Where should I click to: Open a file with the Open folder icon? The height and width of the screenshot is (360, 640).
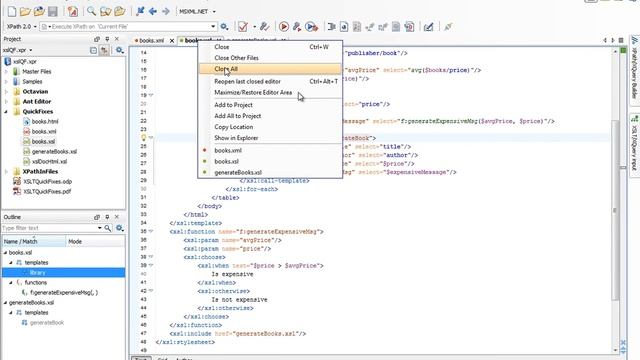coord(25,11)
